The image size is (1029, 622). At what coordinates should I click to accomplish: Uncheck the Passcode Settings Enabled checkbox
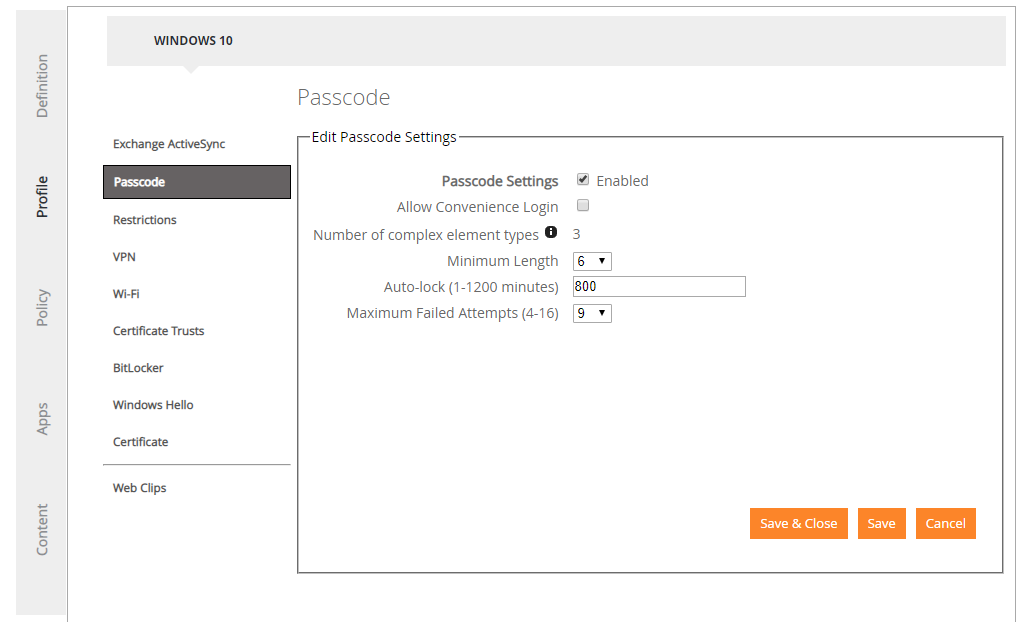pyautogui.click(x=583, y=179)
